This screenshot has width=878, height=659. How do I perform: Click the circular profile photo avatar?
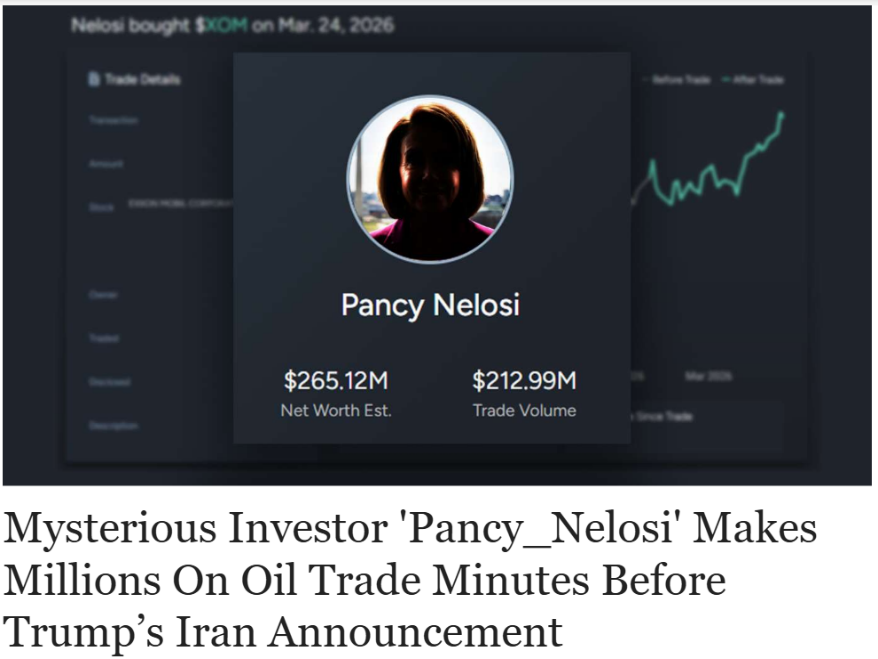(x=430, y=180)
